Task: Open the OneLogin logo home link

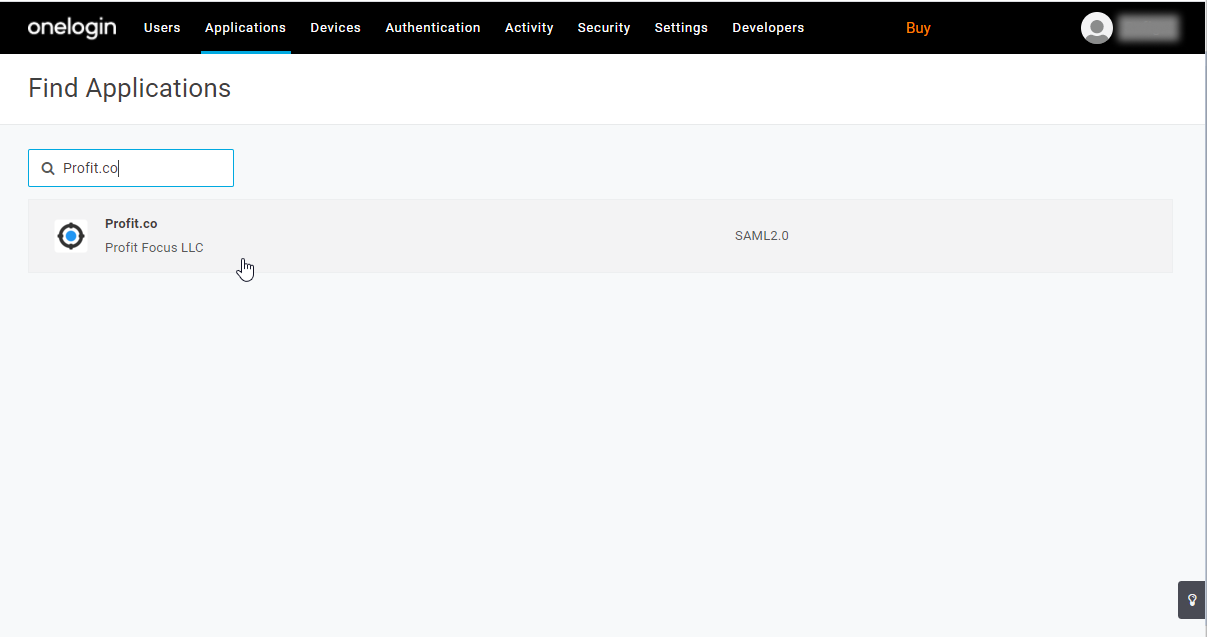Action: [x=72, y=27]
